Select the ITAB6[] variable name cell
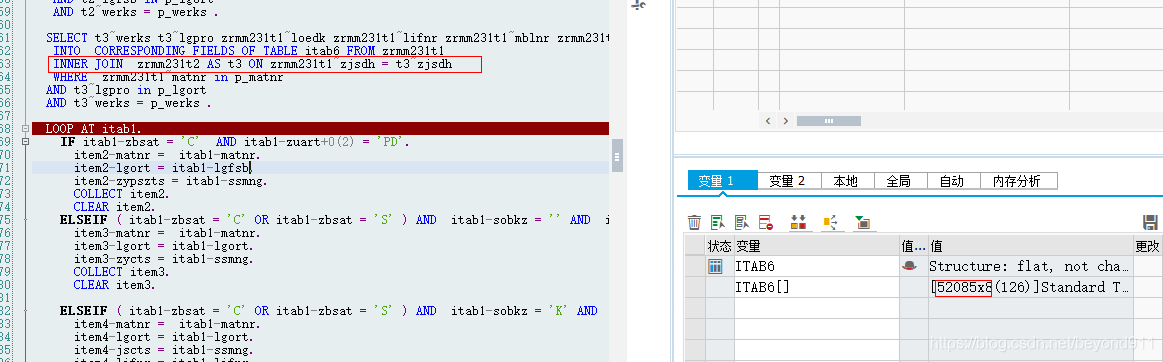This screenshot has width=1163, height=362. click(816, 287)
